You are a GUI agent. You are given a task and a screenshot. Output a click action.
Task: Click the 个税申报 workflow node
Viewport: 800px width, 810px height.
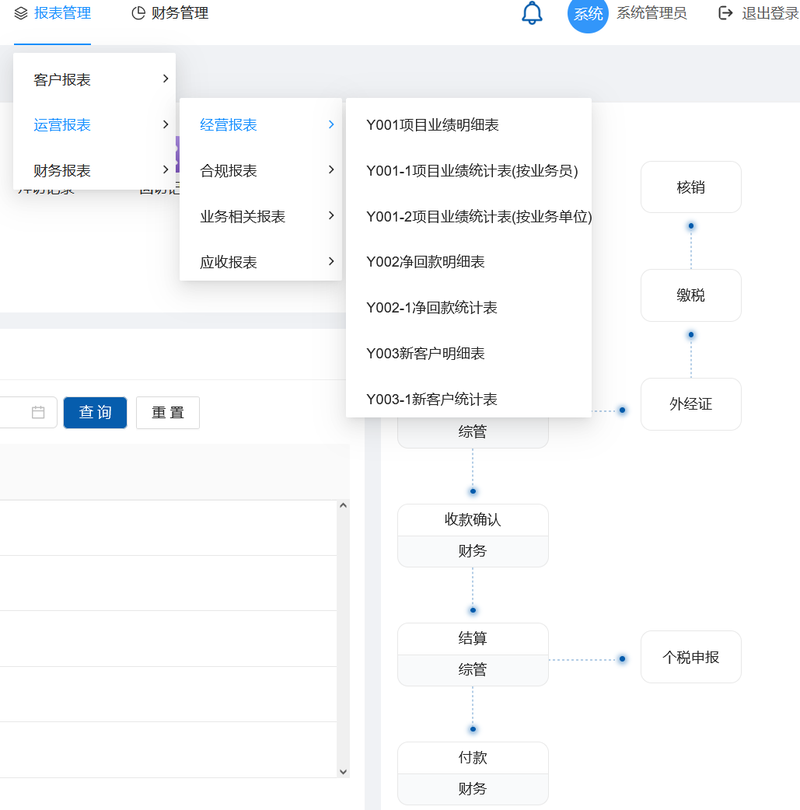coord(691,657)
